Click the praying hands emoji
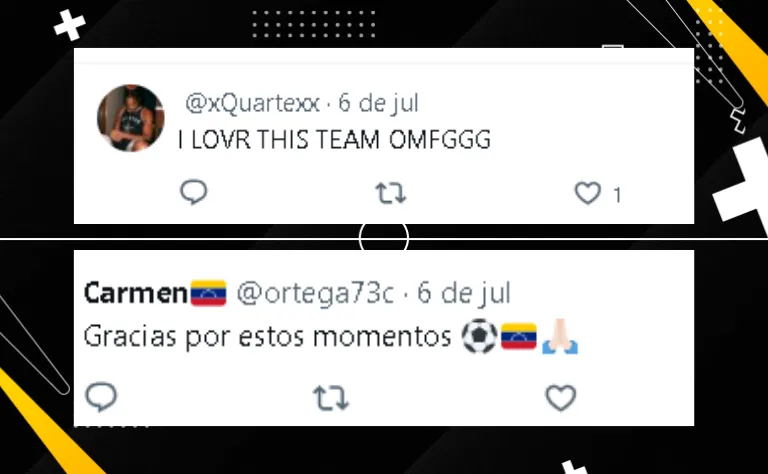 560,336
